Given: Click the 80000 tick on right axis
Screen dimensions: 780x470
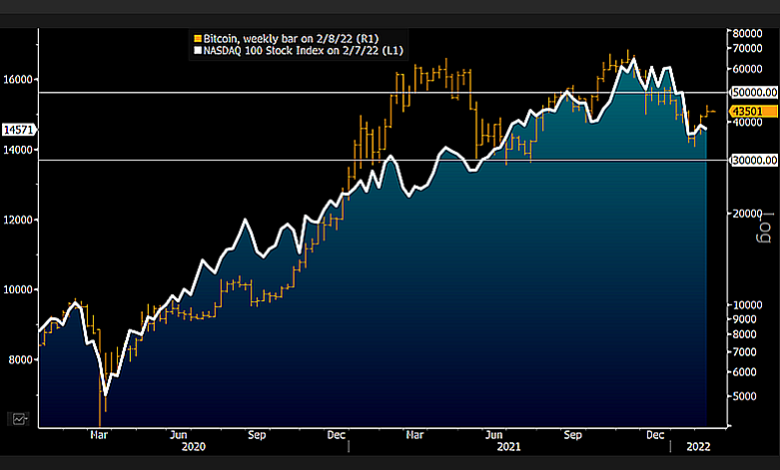Looking at the screenshot, I should click(x=747, y=33).
